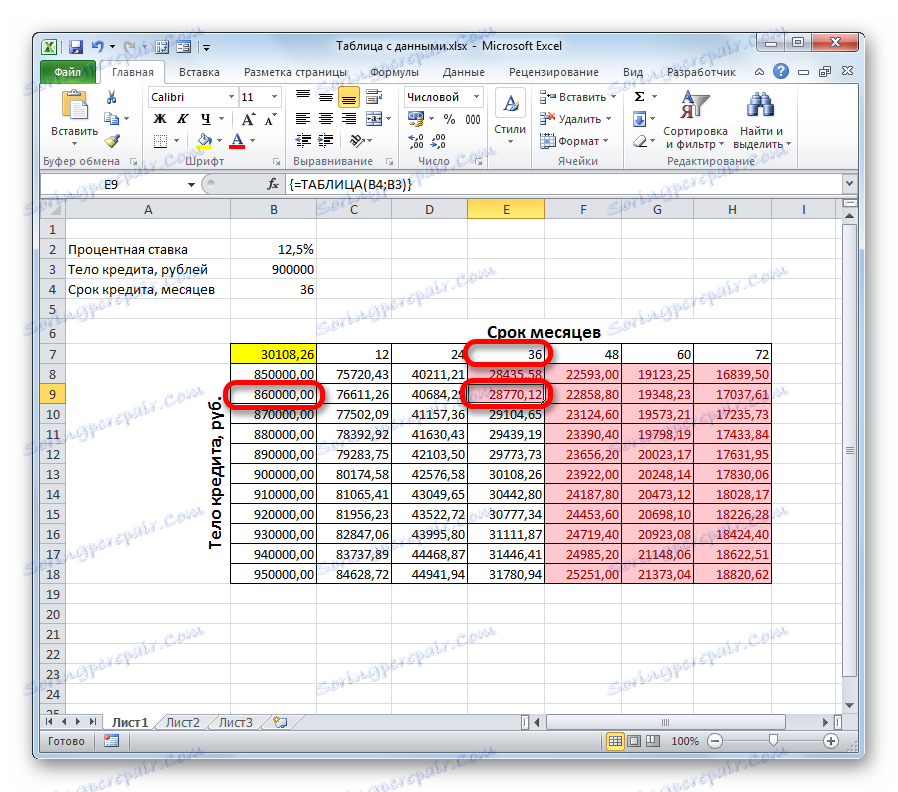Apply percent style format
Image resolution: width=898 pixels, height=792 pixels.
[x=450, y=119]
